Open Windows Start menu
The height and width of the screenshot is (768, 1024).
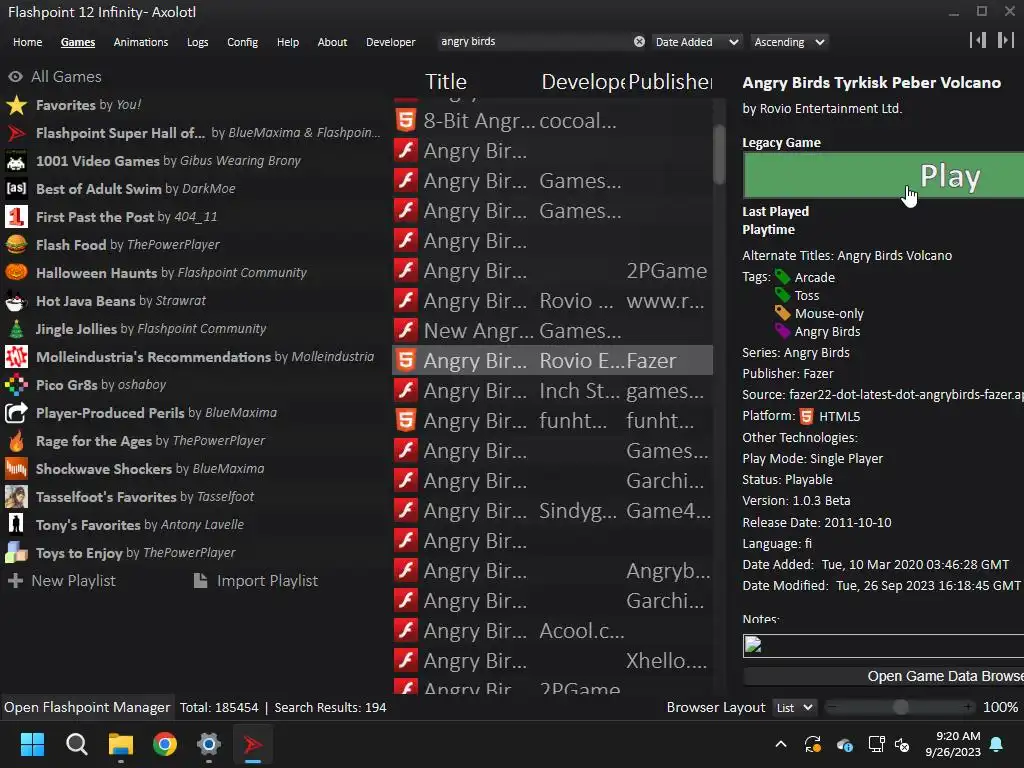(32, 744)
